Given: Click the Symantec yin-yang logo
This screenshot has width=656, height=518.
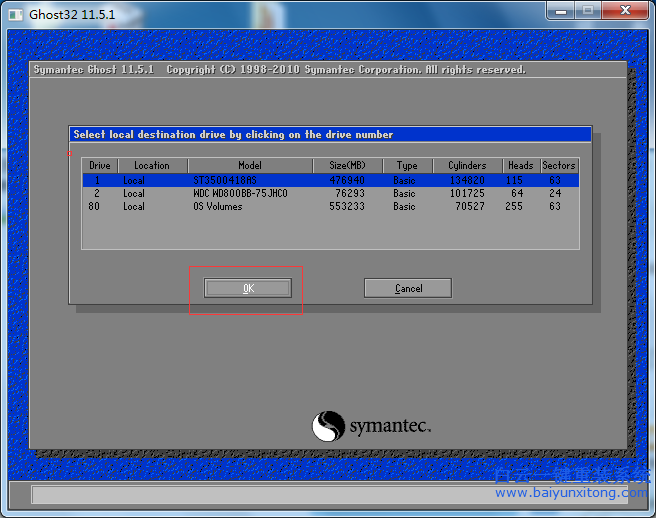Looking at the screenshot, I should [x=329, y=426].
